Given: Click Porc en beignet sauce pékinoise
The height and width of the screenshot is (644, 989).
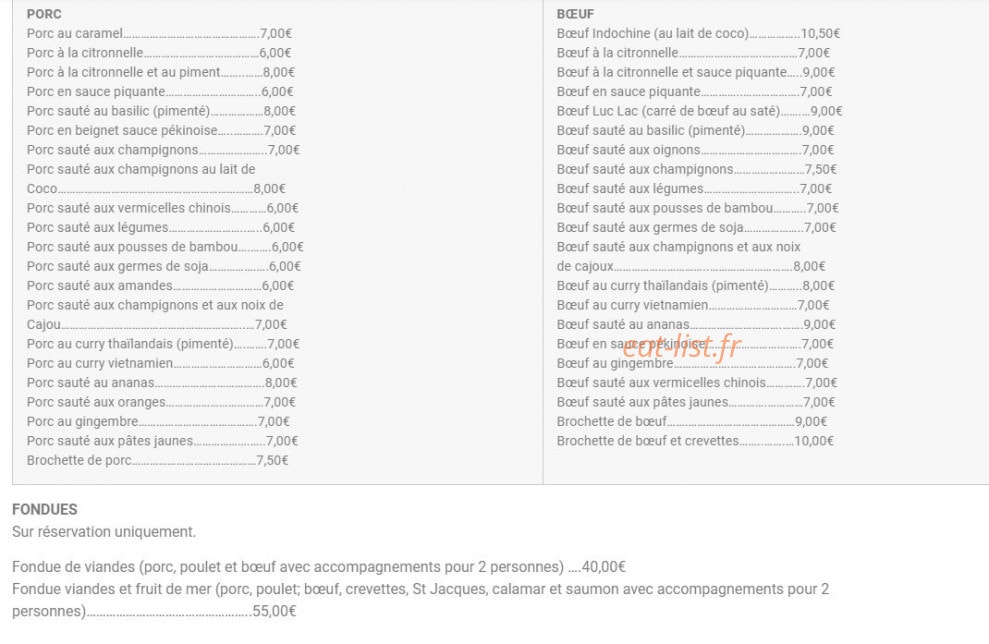Looking at the screenshot, I should coord(161,131).
